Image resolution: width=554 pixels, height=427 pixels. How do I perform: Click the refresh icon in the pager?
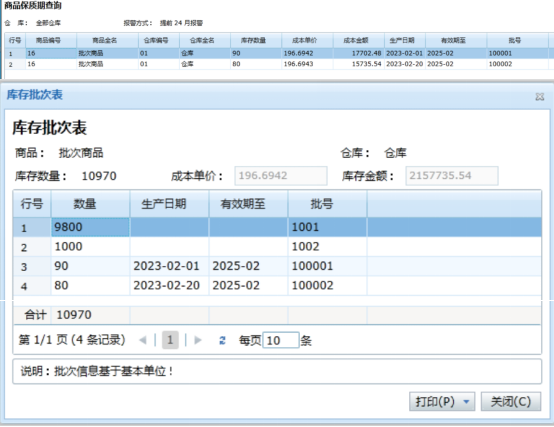coord(222,340)
